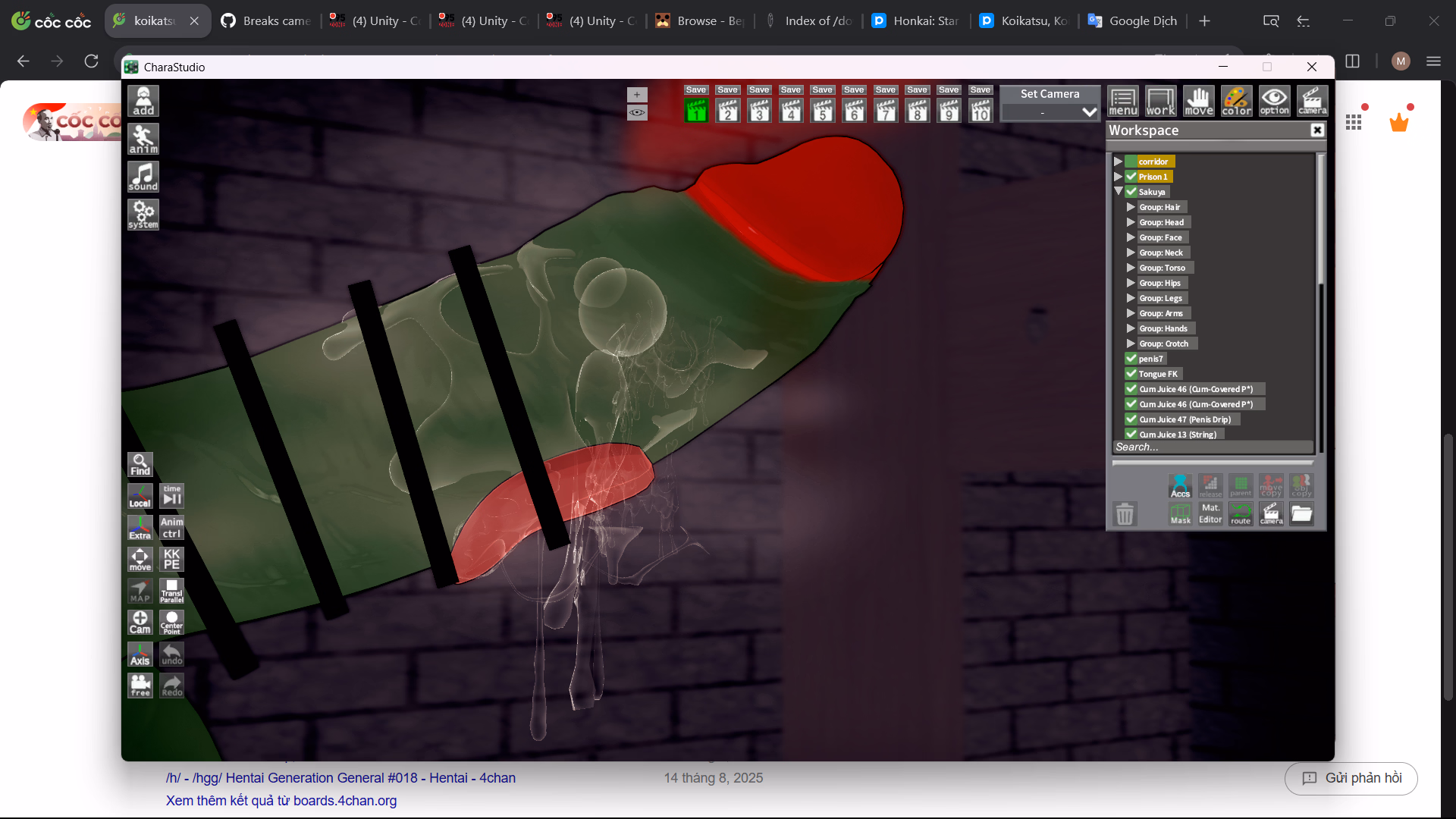1456x819 pixels.
Task: Click the undo arrow icon
Action: coord(172,654)
